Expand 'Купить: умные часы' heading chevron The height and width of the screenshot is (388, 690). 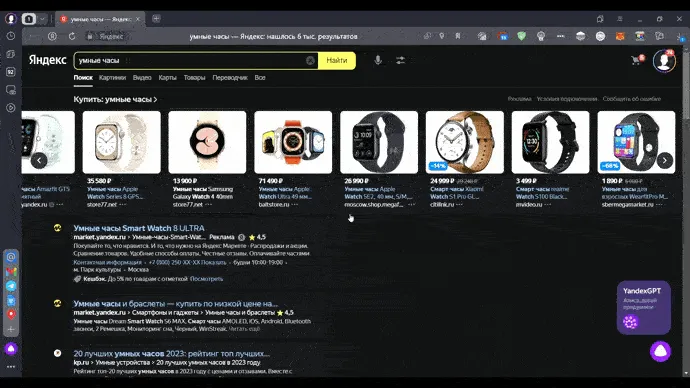(155, 99)
